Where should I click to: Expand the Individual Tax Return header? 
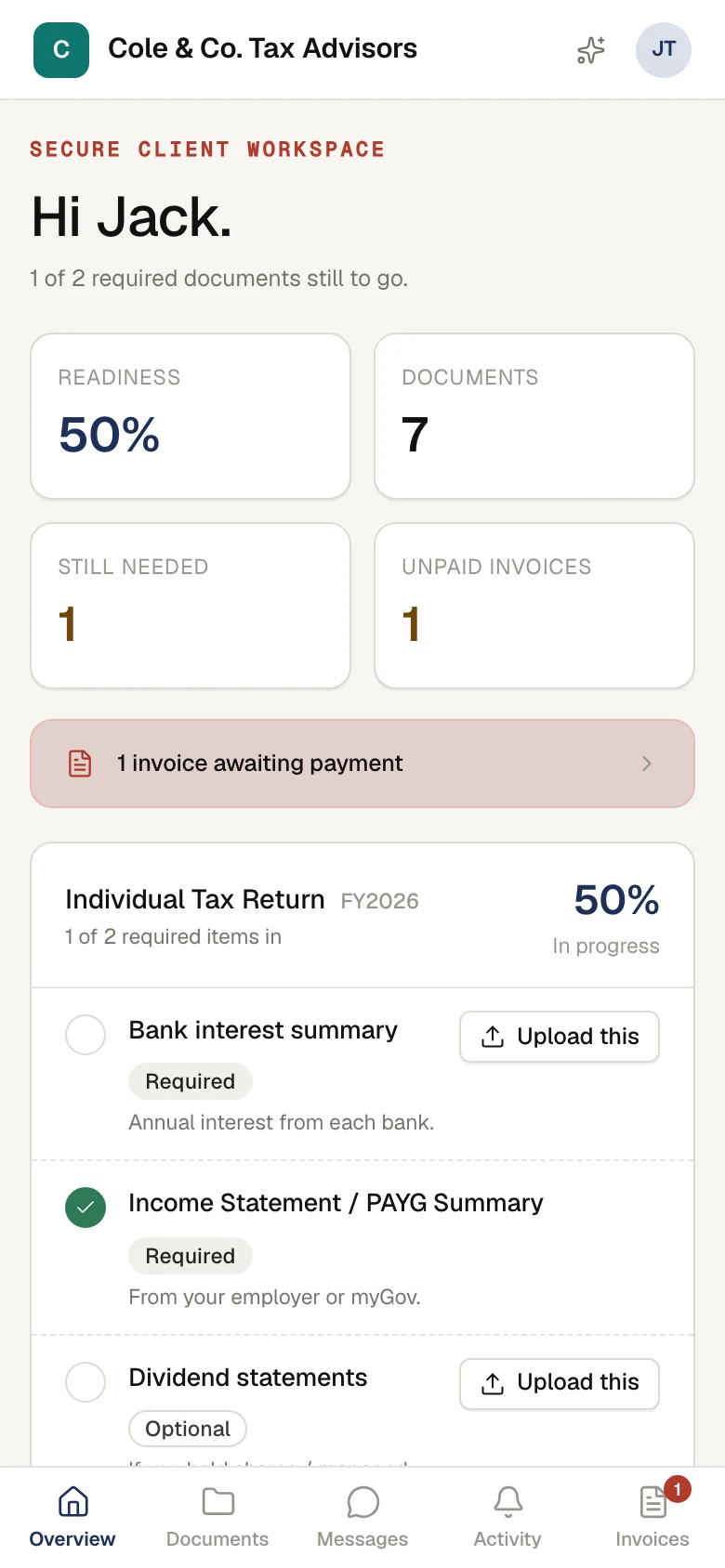click(362, 916)
